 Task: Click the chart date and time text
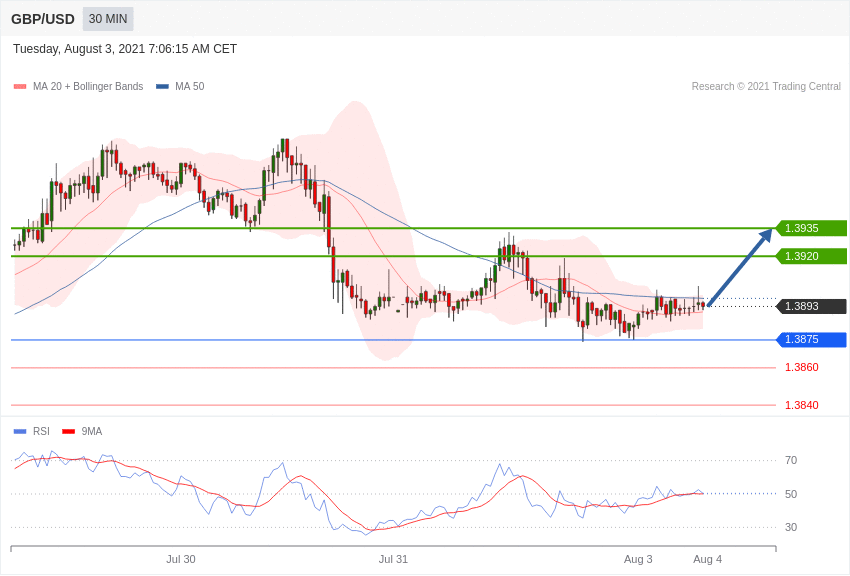coord(125,49)
